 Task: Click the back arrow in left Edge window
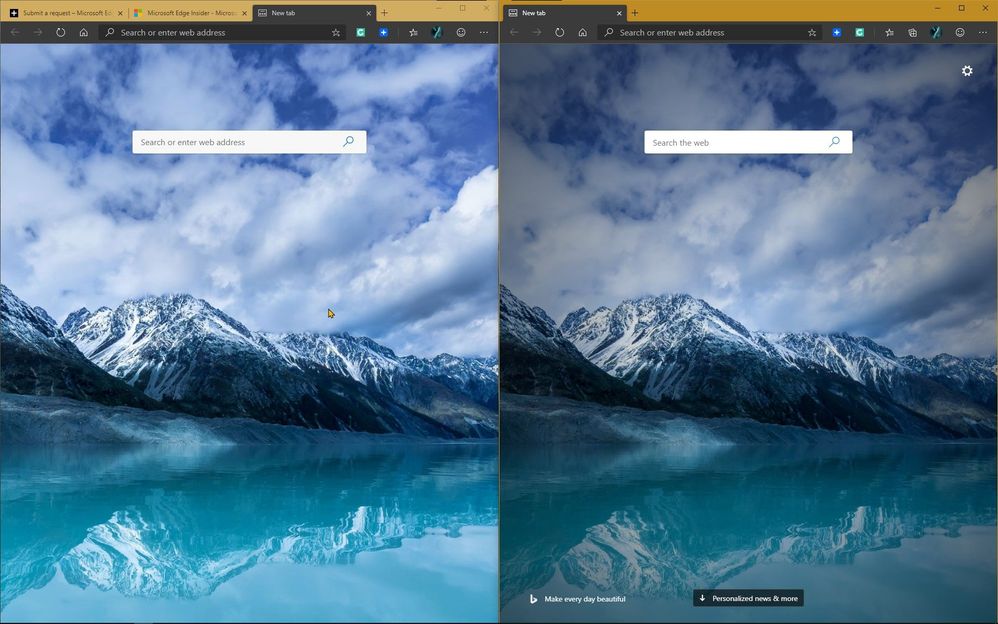point(15,32)
